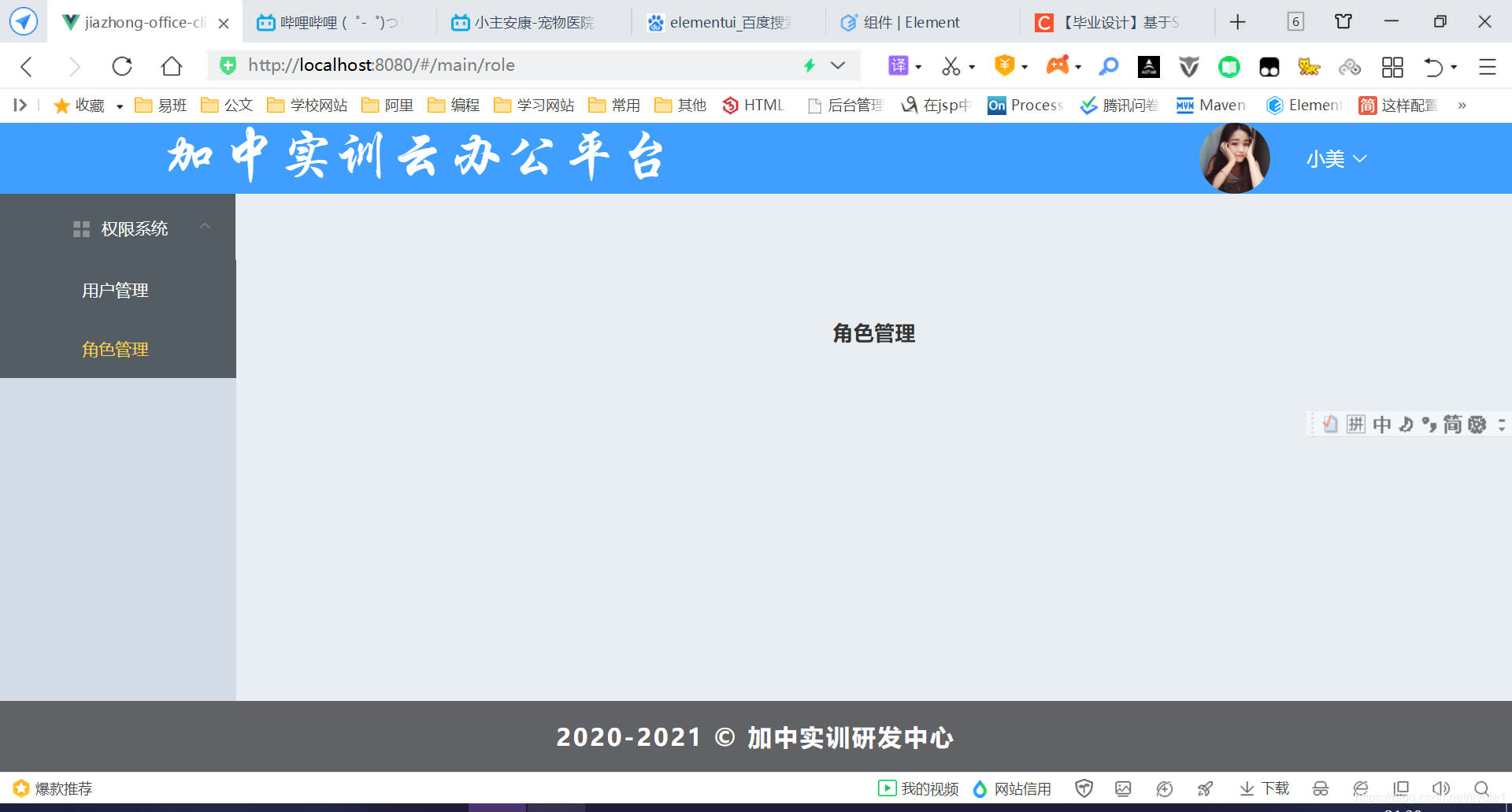
Task: Reload the page with the refresh icon
Action: pos(122,66)
